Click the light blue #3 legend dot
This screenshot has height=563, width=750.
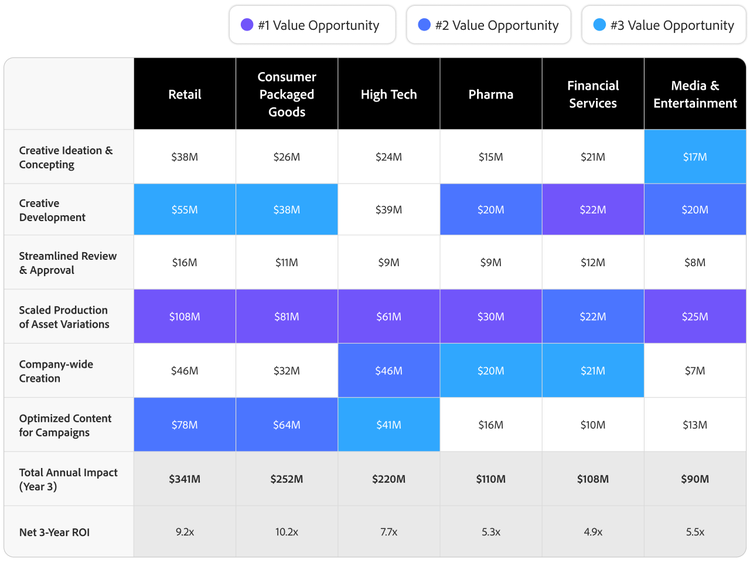[x=600, y=25]
